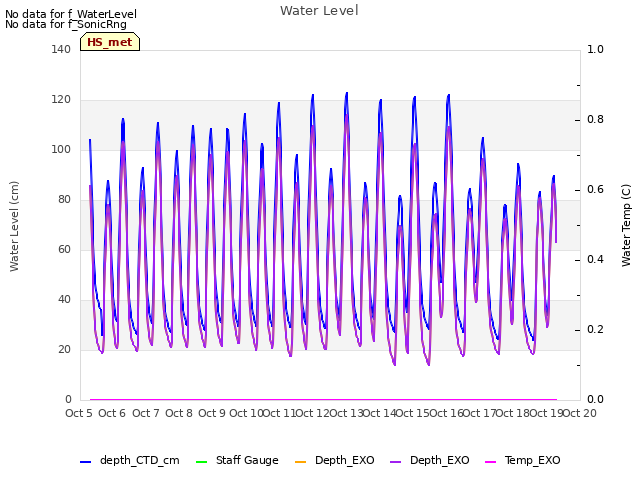Image resolution: width=640 pixels, height=480 pixels.
Task: Click the 0.2 tick on right axis
Action: pyautogui.click(x=595, y=329)
